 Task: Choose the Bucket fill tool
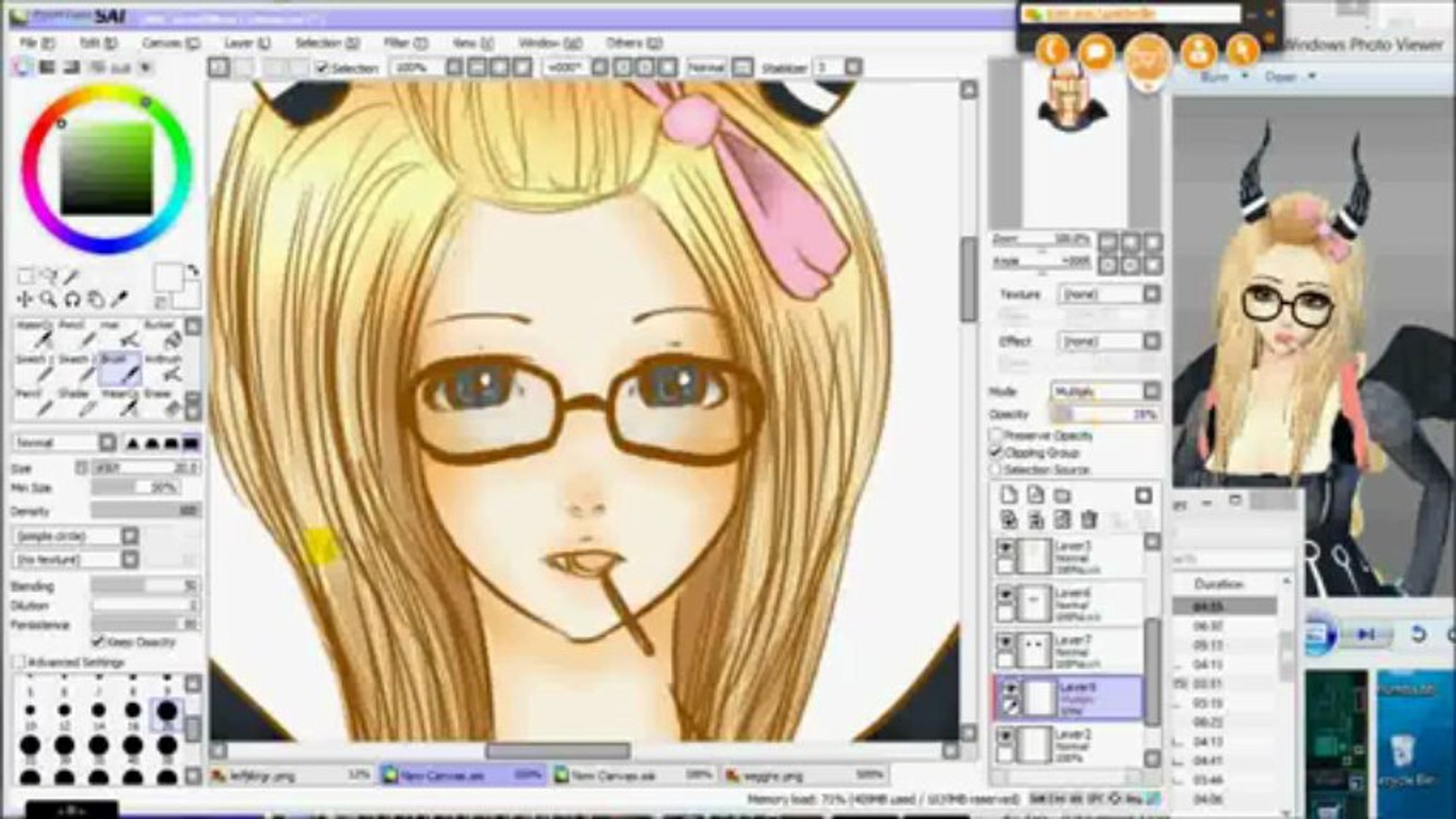tap(162, 334)
